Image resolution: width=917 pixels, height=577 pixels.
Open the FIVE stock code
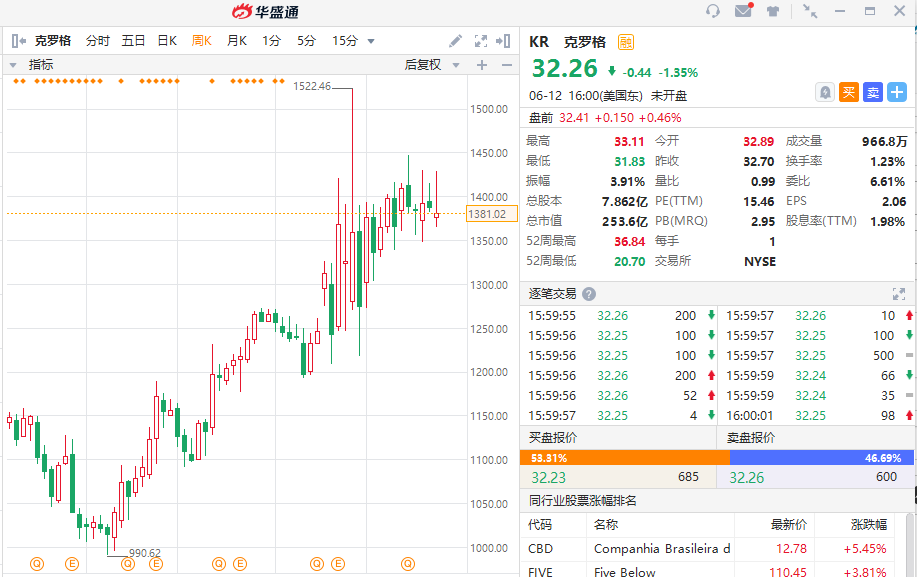coord(540,572)
